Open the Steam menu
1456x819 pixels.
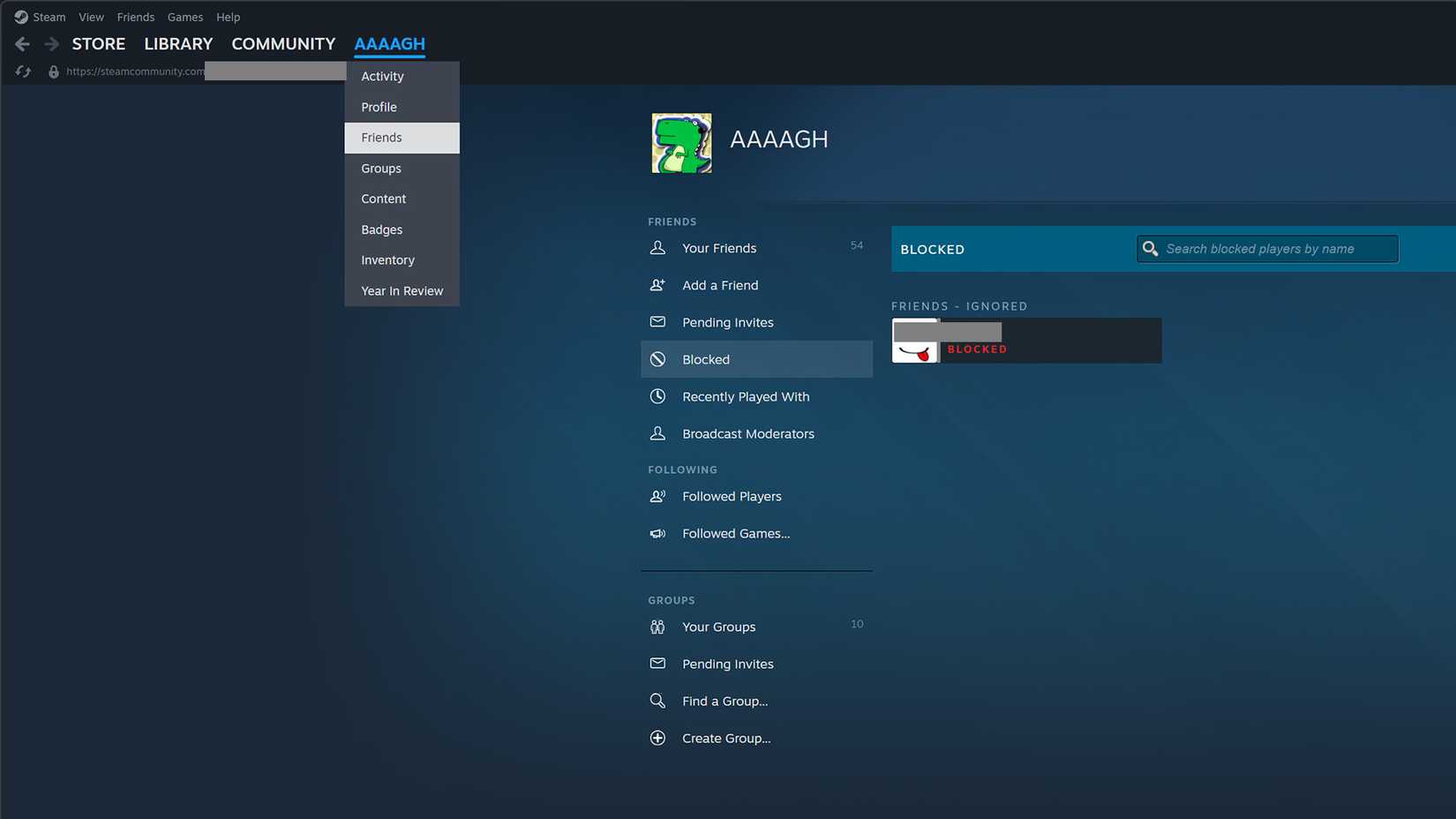coord(39,16)
